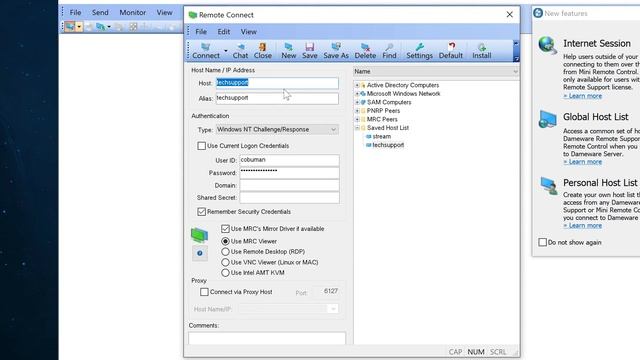Click Learn more under Internet Session

click(582, 96)
